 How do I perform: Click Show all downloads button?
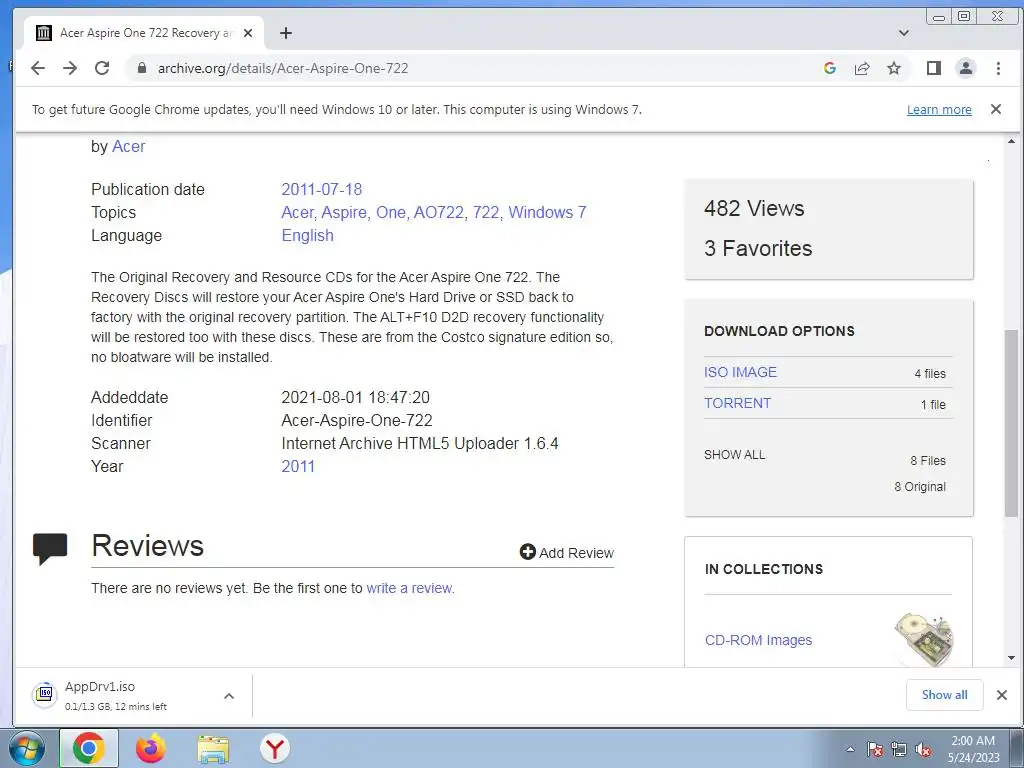click(944, 695)
